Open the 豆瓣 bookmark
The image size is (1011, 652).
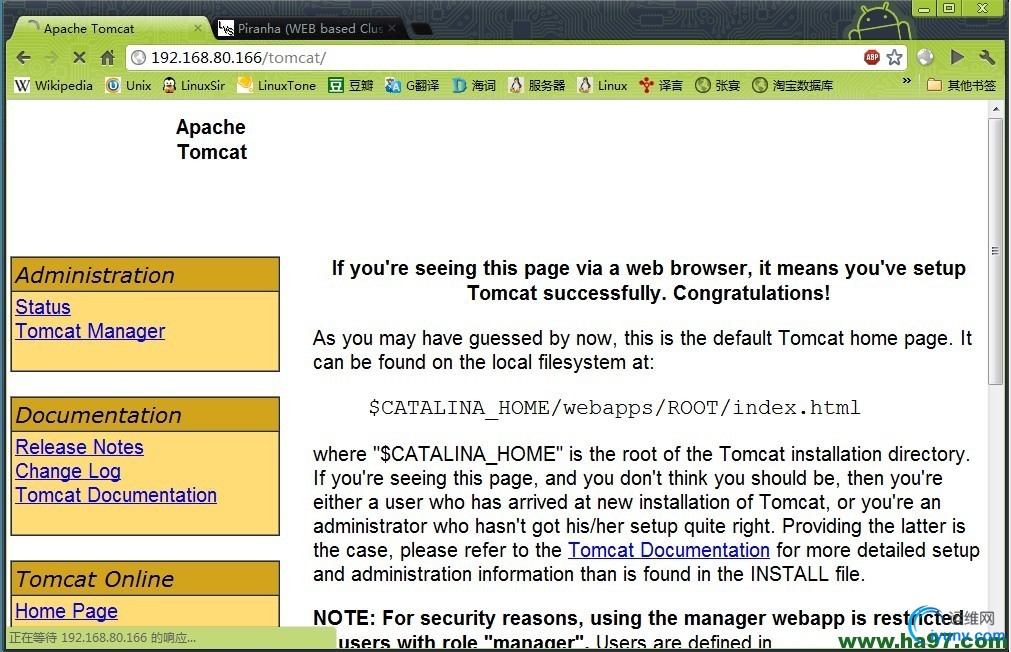pyautogui.click(x=351, y=85)
